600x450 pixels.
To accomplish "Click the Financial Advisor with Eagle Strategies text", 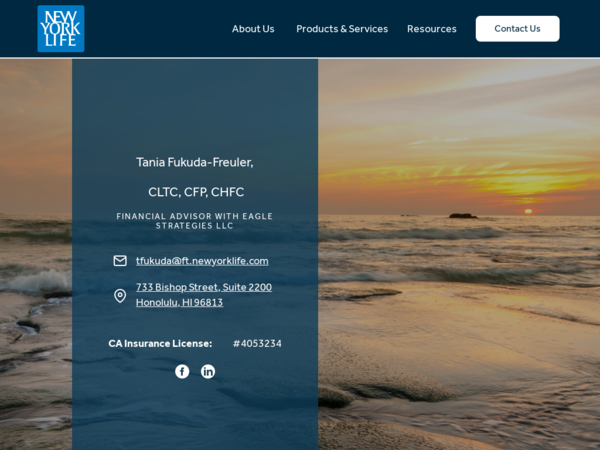I will coord(195,221).
